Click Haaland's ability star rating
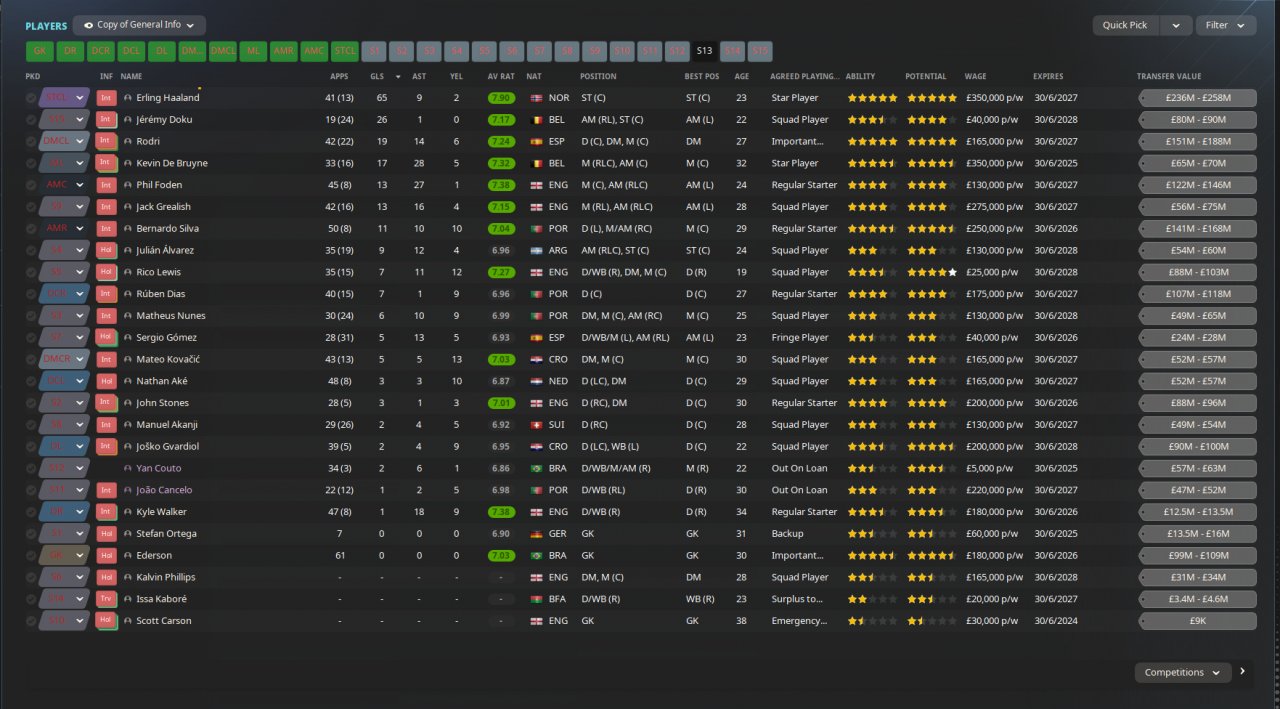Screen dimensions: 1280x709 (x=872, y=98)
